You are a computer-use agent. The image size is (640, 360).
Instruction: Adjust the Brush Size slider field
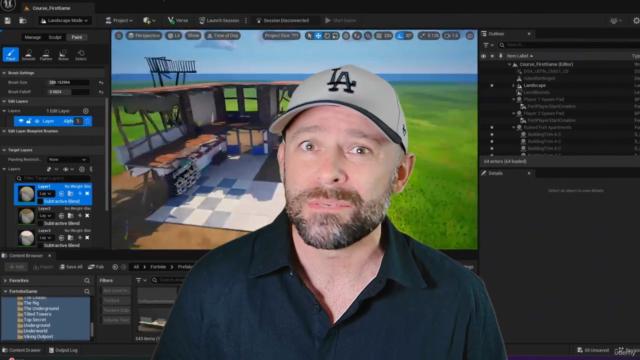pos(68,82)
